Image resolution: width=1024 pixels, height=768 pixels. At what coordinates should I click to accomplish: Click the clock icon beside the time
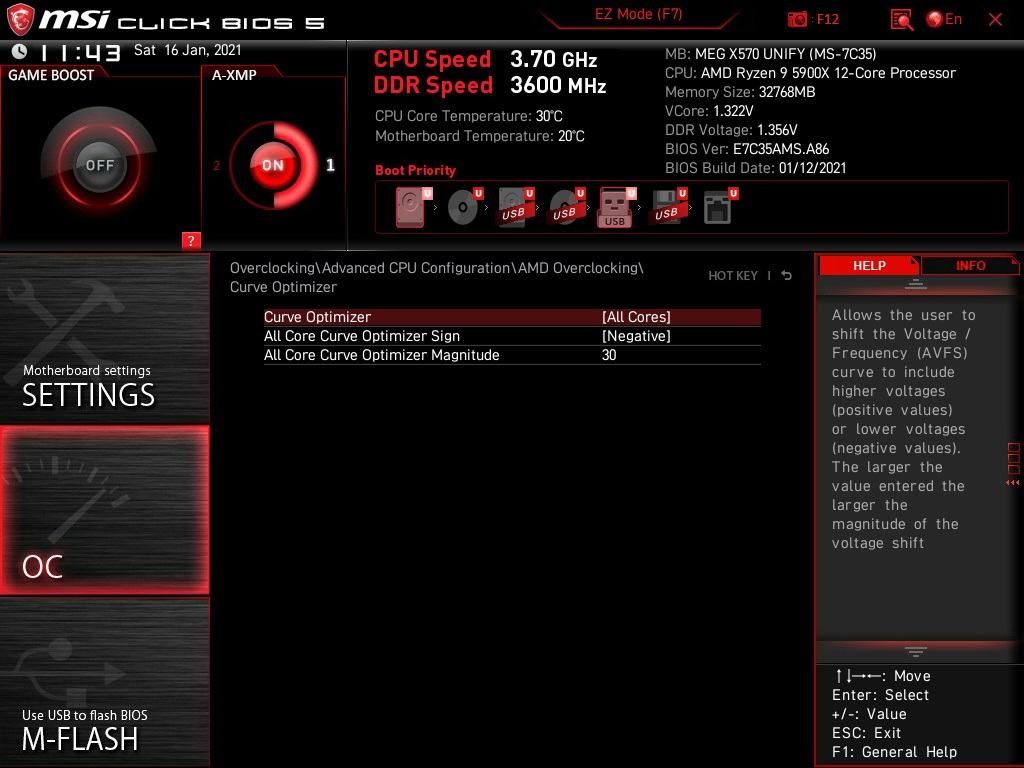click(20, 51)
